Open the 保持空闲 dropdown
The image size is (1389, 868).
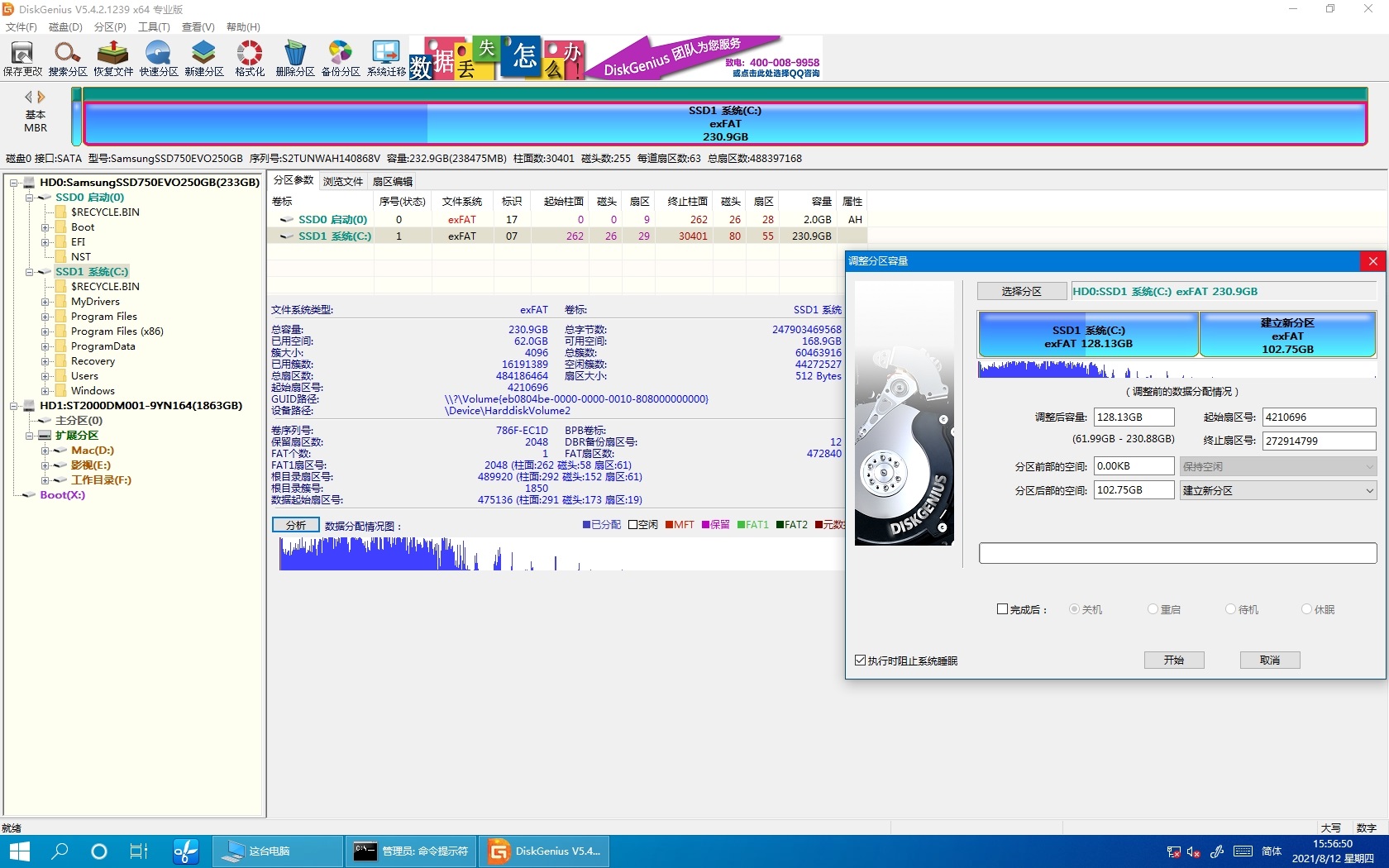point(1277,466)
